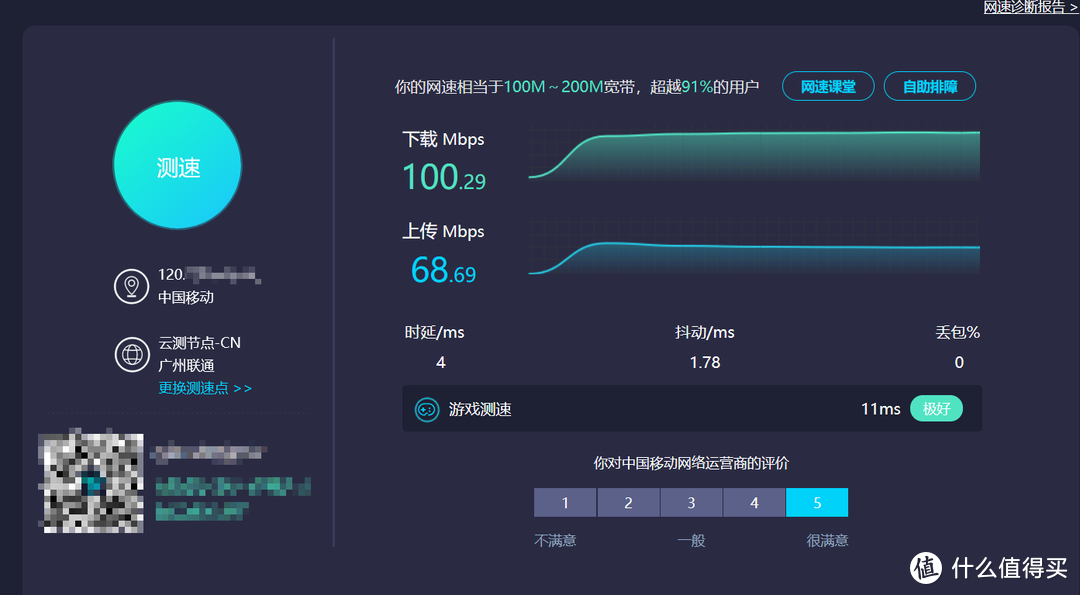
Task: Open the 自助排障 troubleshooting tool
Action: pos(929,86)
